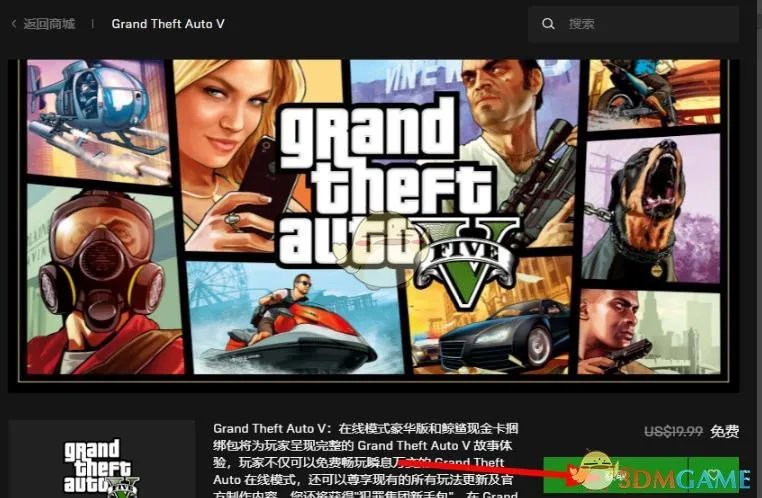Click the motorcycle rider panel in banner
Image resolution: width=762 pixels, height=498 pixels.
click(654, 93)
